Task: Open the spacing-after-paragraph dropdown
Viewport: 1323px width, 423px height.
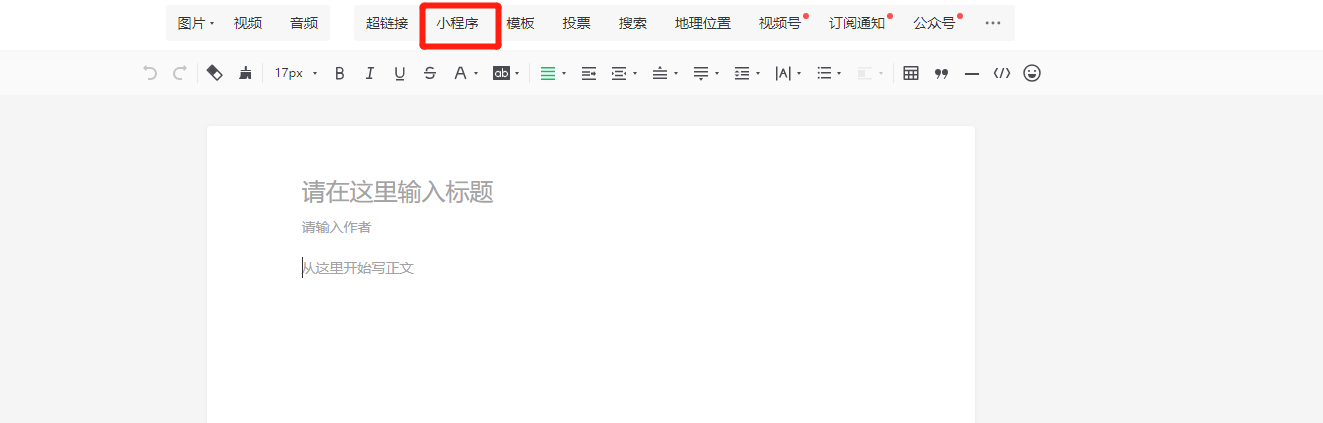Action: click(706, 73)
